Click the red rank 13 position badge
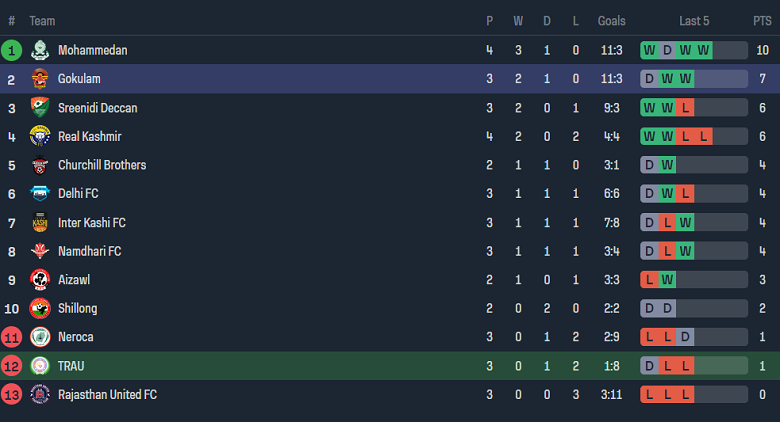This screenshot has height=422, width=780. tap(12, 394)
